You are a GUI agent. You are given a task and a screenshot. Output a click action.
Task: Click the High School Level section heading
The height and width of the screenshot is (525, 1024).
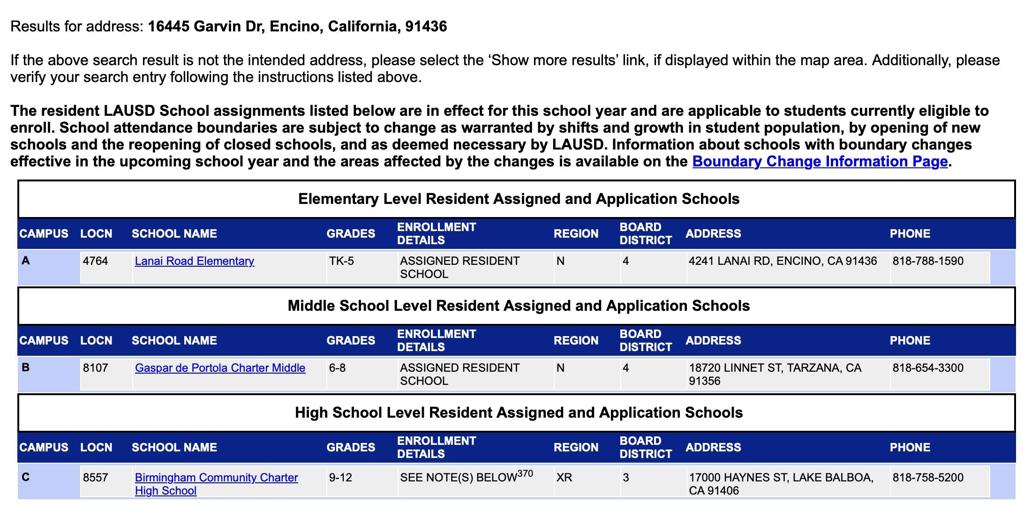(518, 413)
